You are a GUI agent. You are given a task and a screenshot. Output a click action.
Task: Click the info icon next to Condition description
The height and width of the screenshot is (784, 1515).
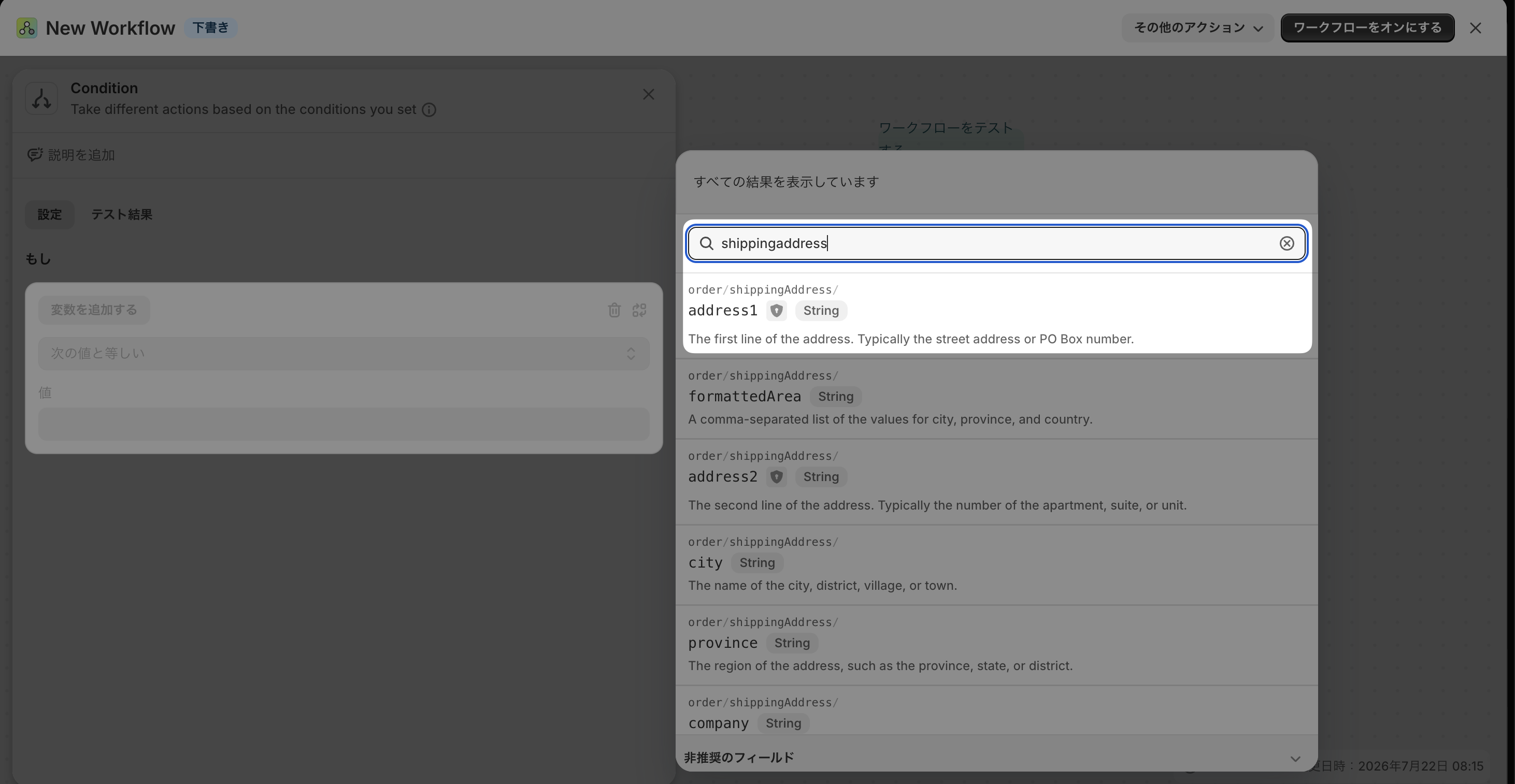[x=430, y=110]
